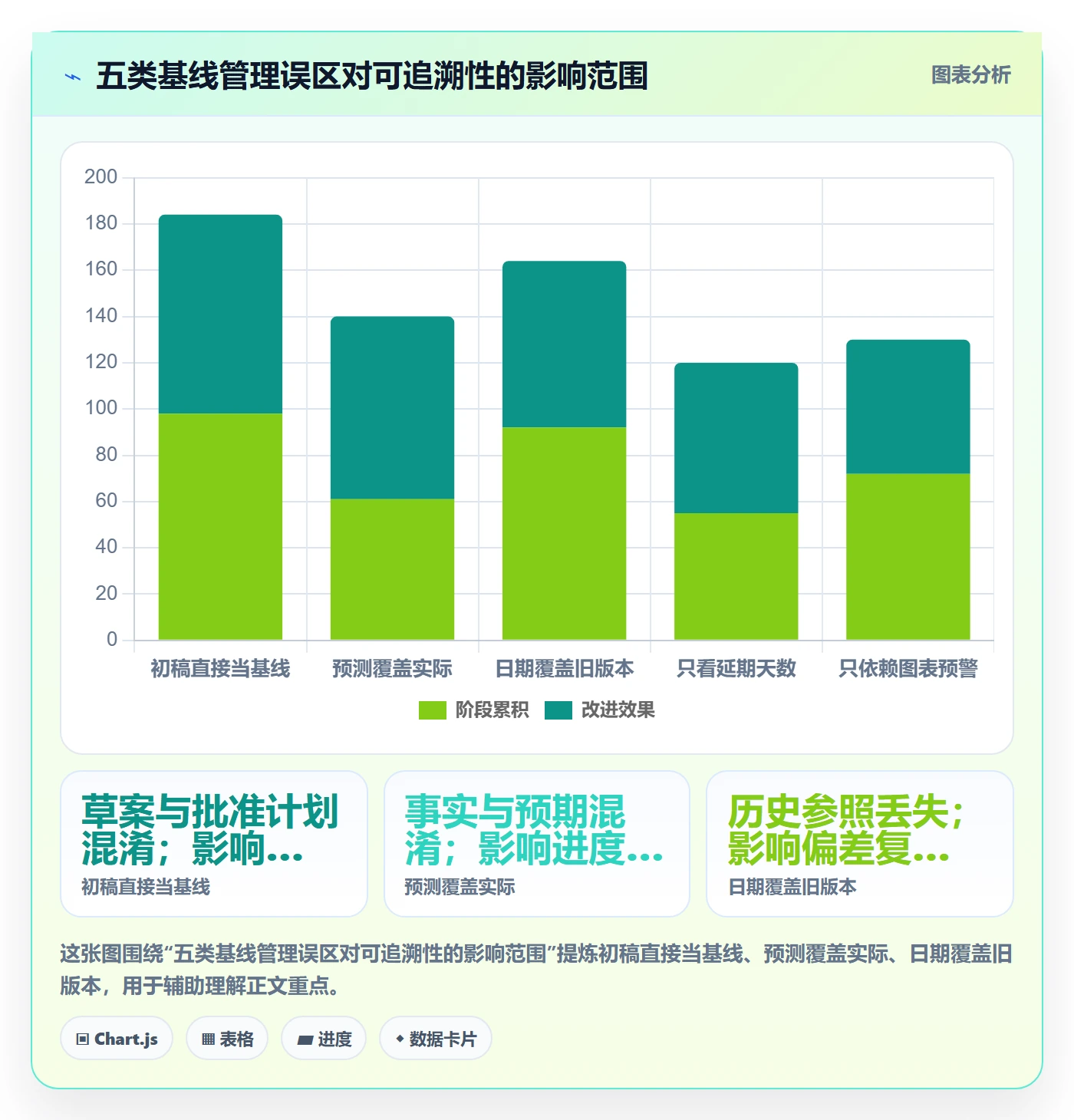Open the 草案与批准计划混淆 data card
1074x1120 pixels.
(x=214, y=844)
